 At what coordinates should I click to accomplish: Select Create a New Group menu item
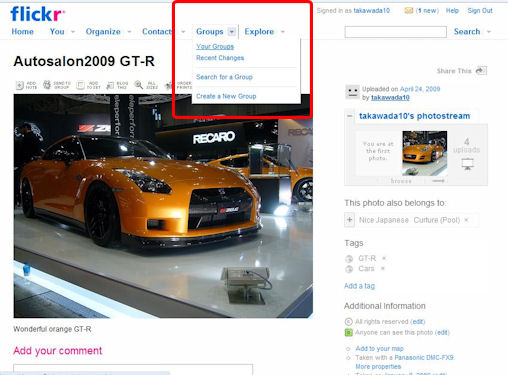(226, 96)
